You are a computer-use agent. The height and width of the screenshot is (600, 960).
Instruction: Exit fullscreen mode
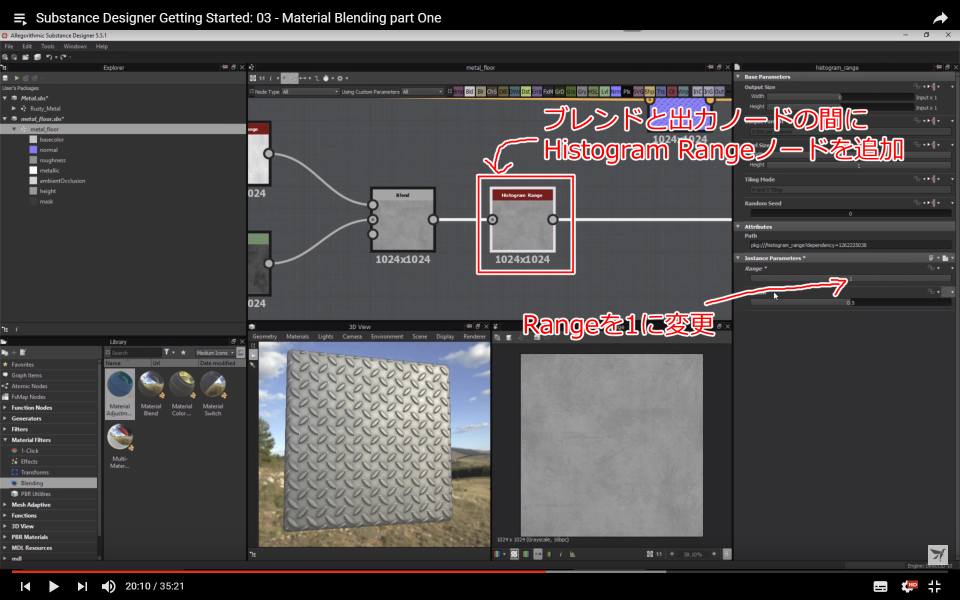pos(935,587)
